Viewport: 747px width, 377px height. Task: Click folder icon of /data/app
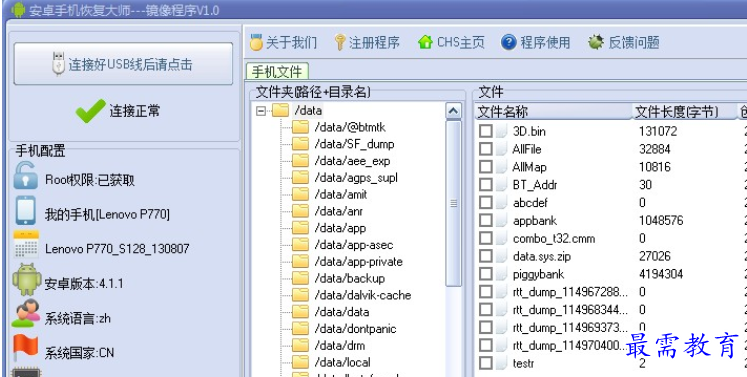pos(300,228)
